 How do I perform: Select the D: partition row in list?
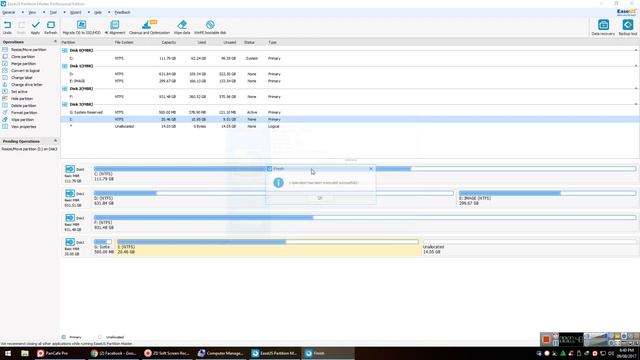tap(350, 74)
